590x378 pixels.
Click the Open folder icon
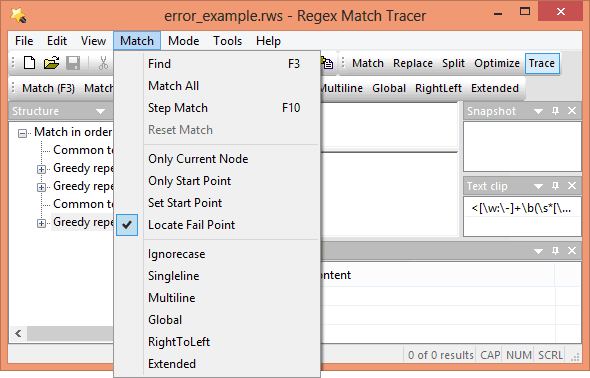[x=52, y=63]
